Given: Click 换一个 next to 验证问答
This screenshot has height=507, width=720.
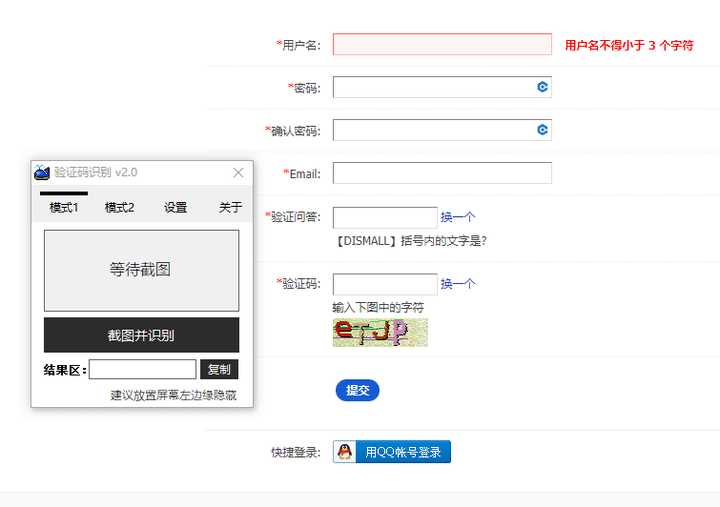Looking at the screenshot, I should pos(457,217).
